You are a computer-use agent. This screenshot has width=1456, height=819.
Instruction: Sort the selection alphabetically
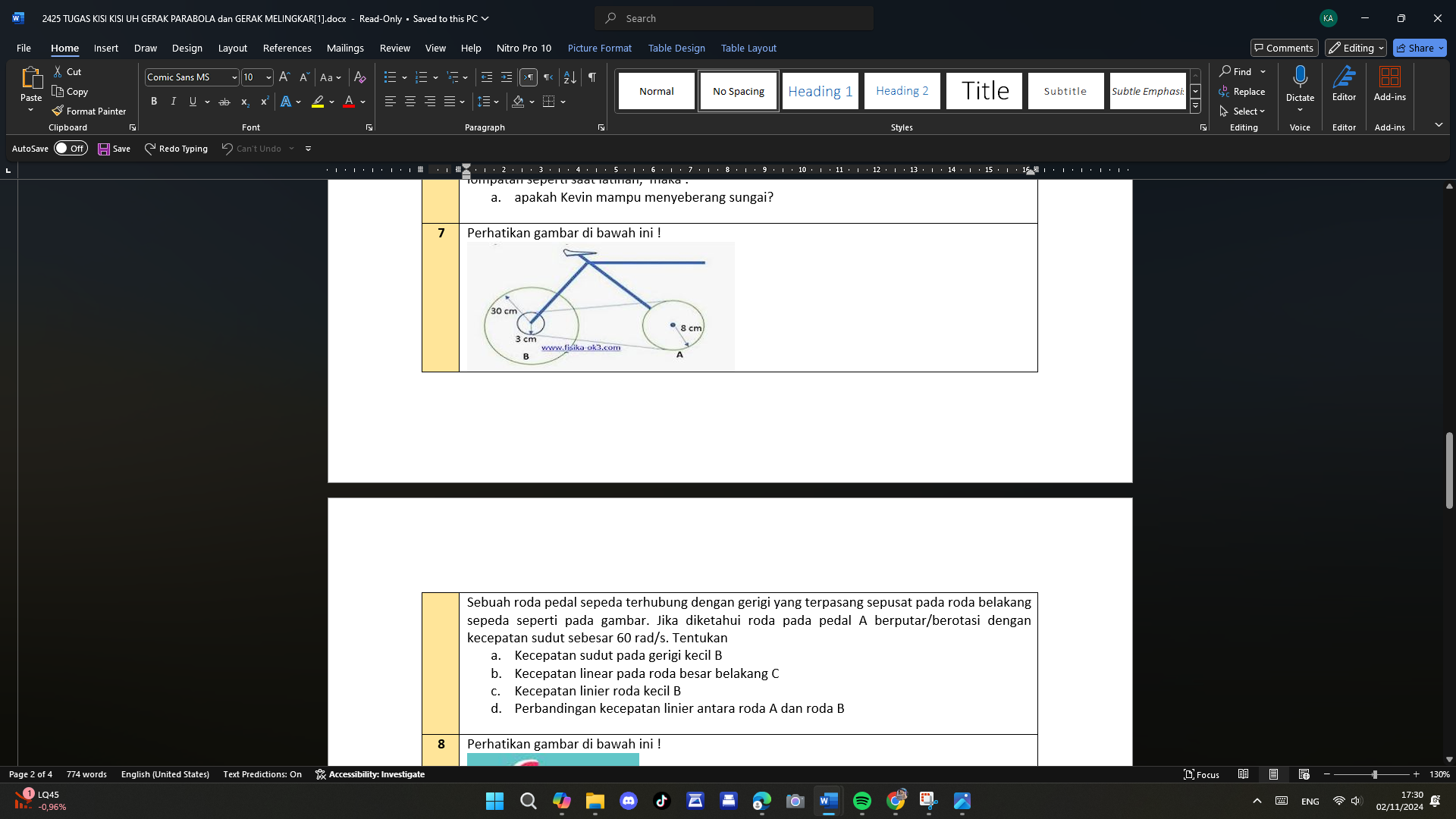pyautogui.click(x=570, y=77)
